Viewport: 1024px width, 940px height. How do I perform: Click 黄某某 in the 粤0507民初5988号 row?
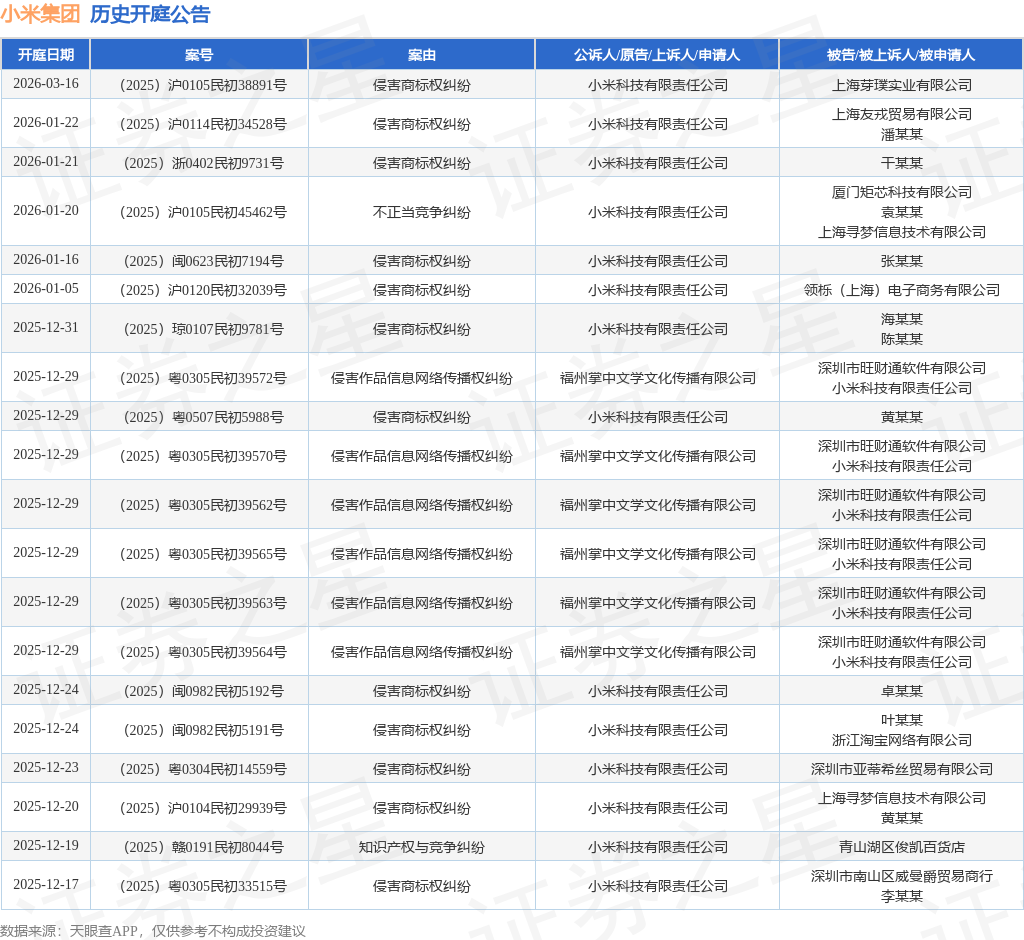click(x=902, y=417)
